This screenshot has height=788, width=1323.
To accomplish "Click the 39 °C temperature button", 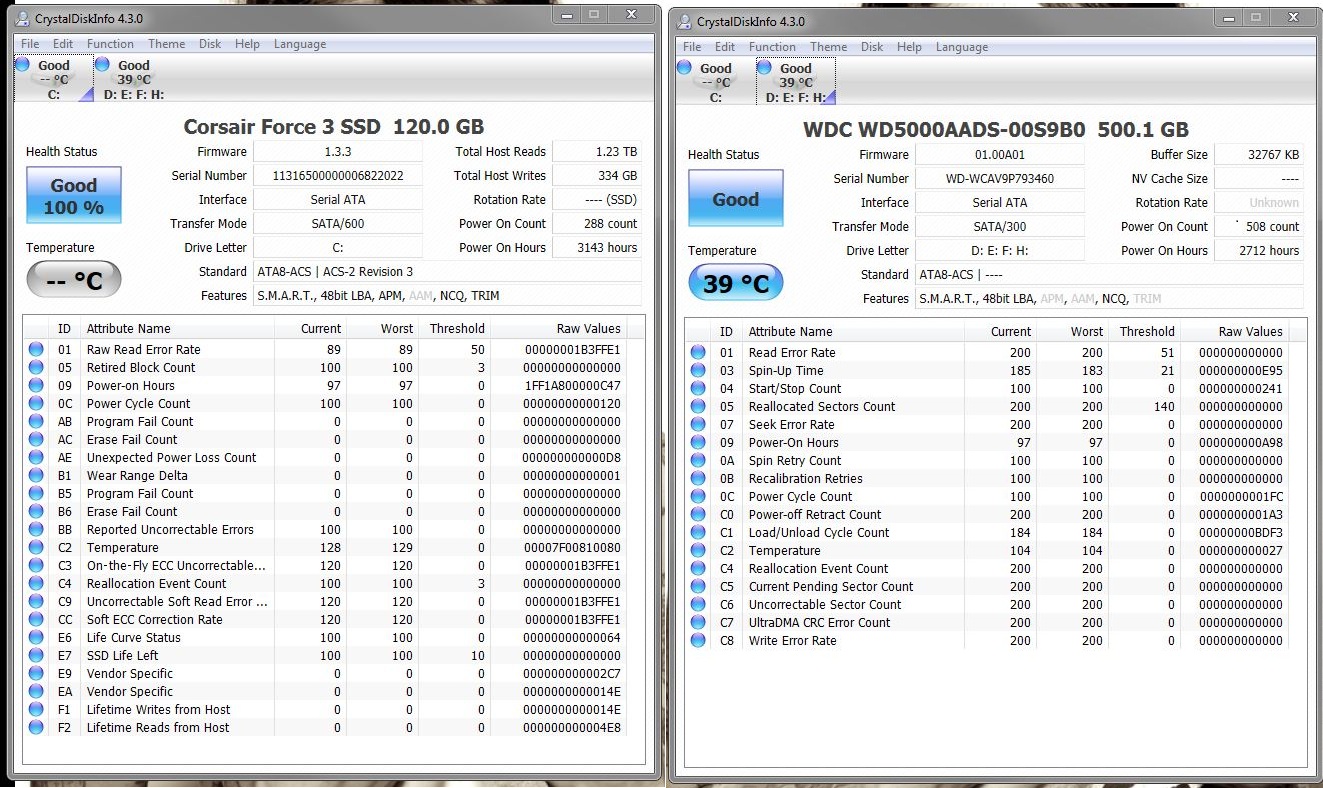I will [736, 284].
